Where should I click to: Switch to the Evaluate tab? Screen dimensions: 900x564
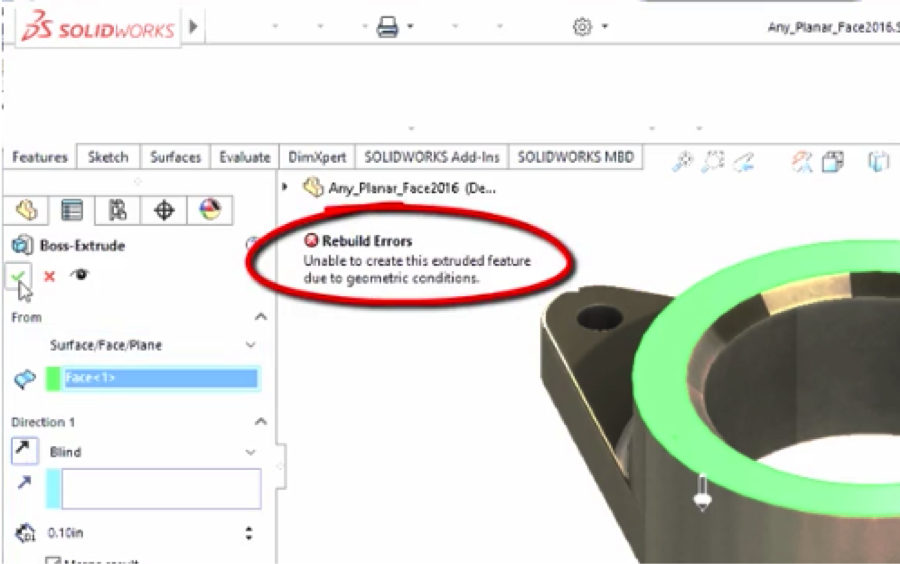(x=245, y=157)
